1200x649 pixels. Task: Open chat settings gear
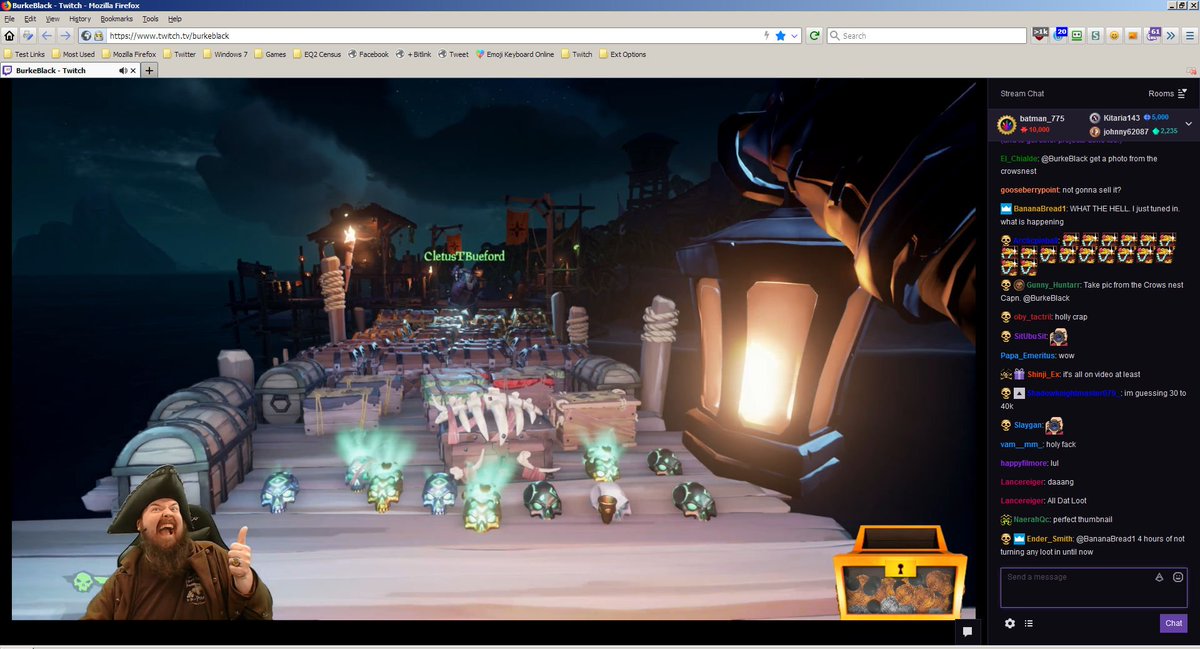coord(1010,623)
